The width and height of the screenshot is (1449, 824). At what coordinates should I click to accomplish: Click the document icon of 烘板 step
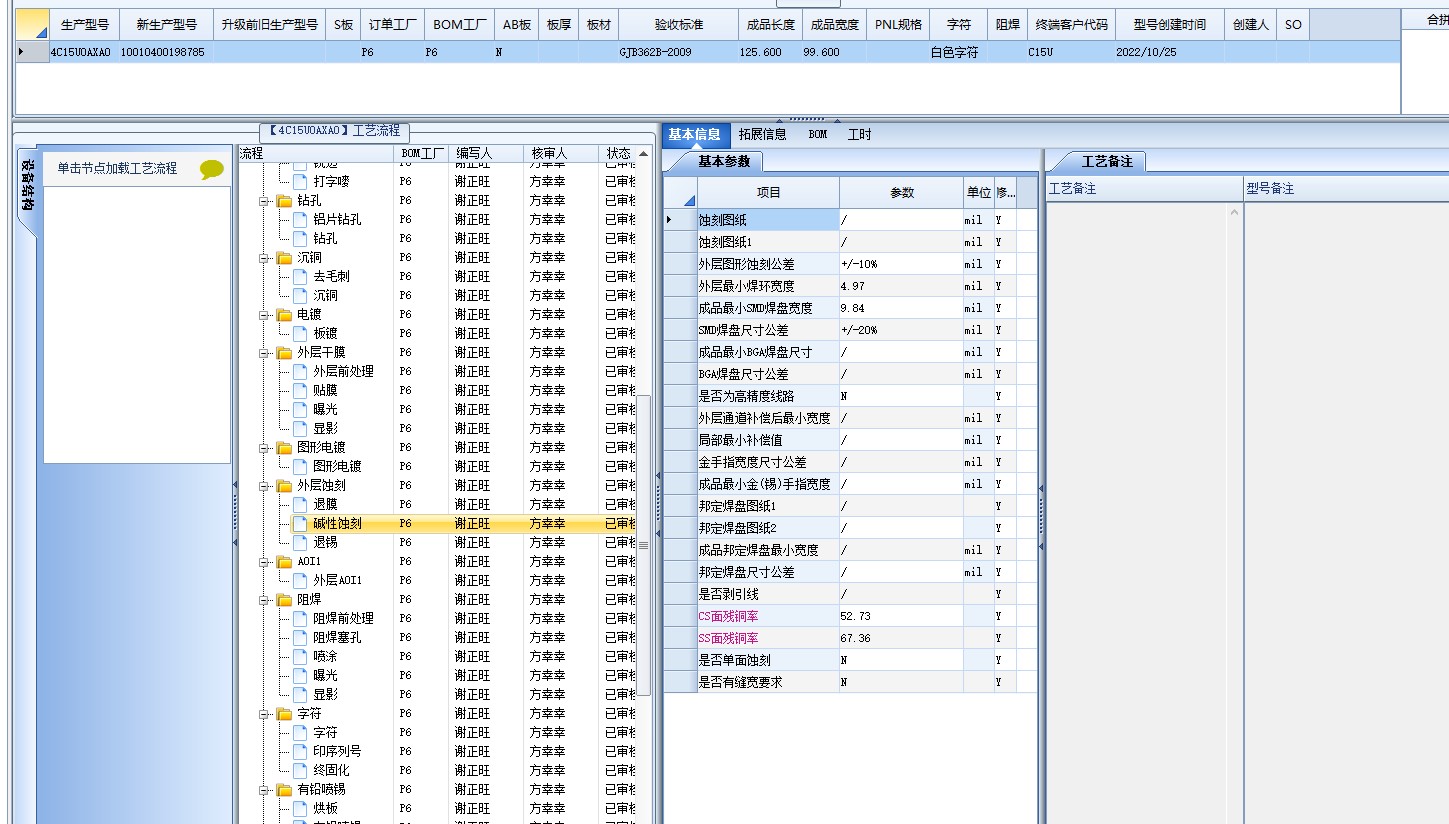coord(300,808)
